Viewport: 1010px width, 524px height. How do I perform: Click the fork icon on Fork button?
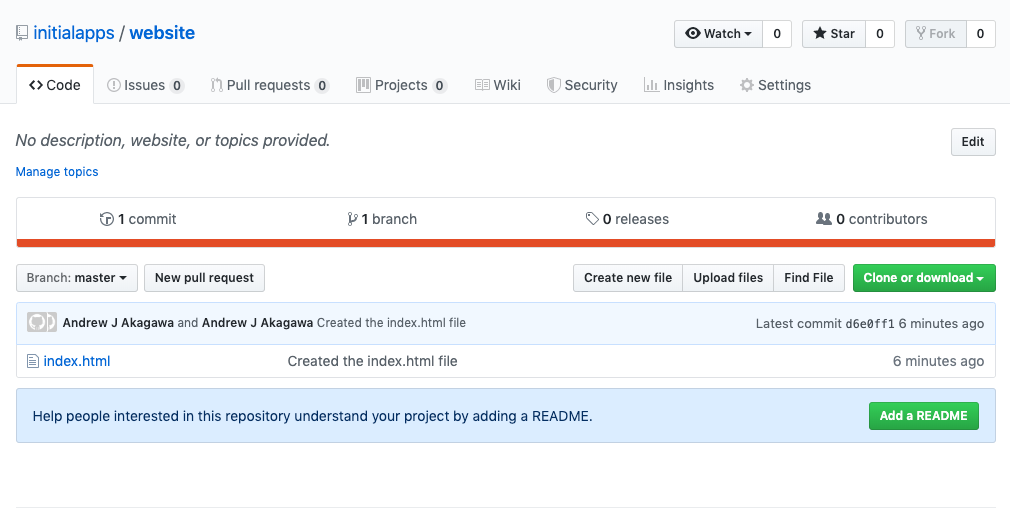tap(920, 33)
